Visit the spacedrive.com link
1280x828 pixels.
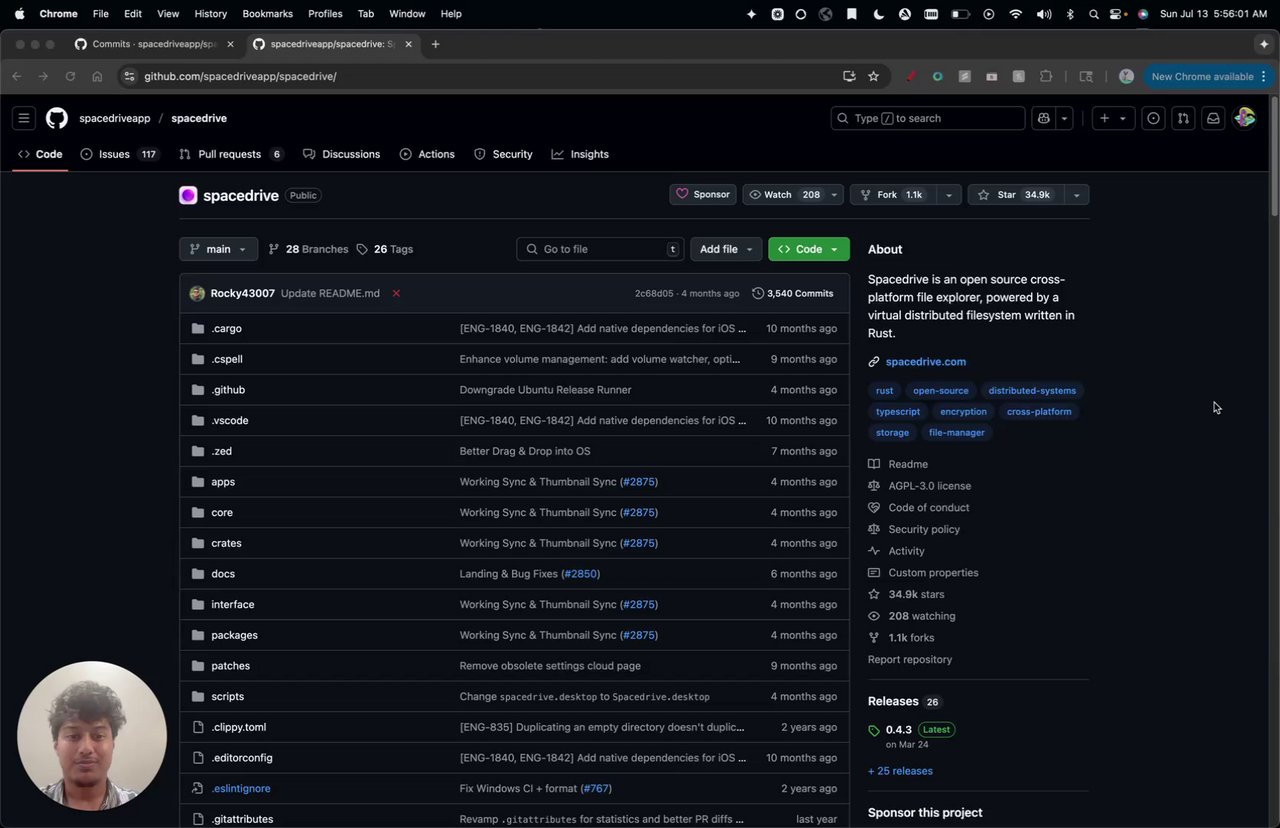tap(926, 362)
